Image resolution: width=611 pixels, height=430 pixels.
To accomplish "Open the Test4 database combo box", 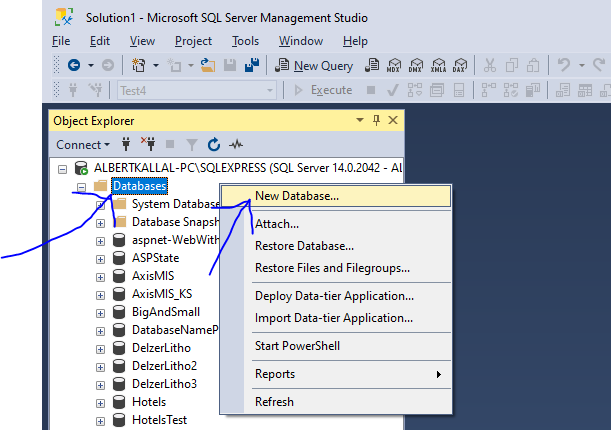I will (x=197, y=90).
